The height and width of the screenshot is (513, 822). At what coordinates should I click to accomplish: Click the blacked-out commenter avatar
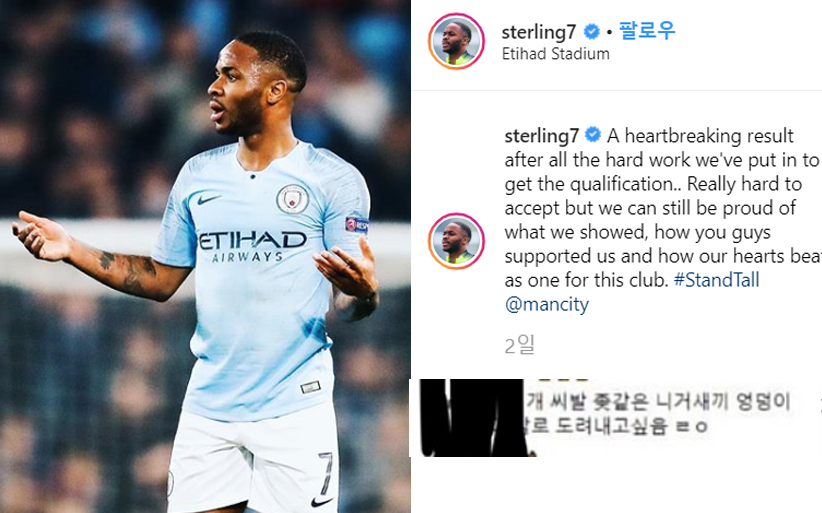[473, 418]
